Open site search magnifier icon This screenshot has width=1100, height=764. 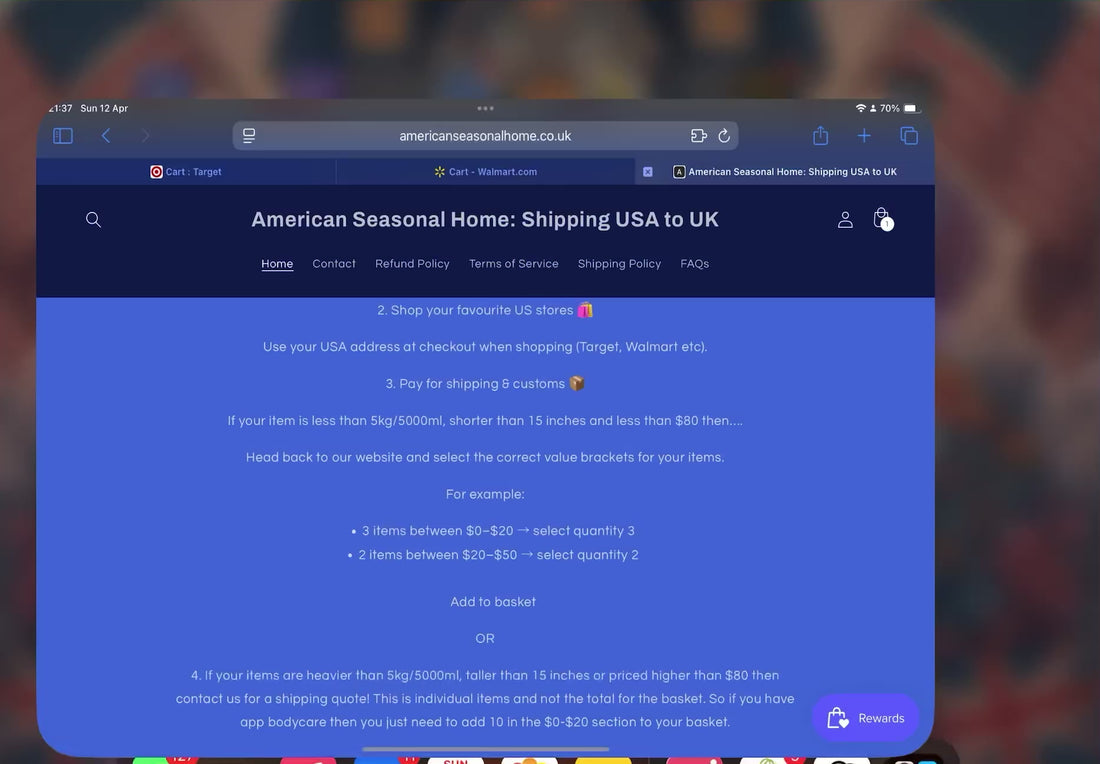93,220
